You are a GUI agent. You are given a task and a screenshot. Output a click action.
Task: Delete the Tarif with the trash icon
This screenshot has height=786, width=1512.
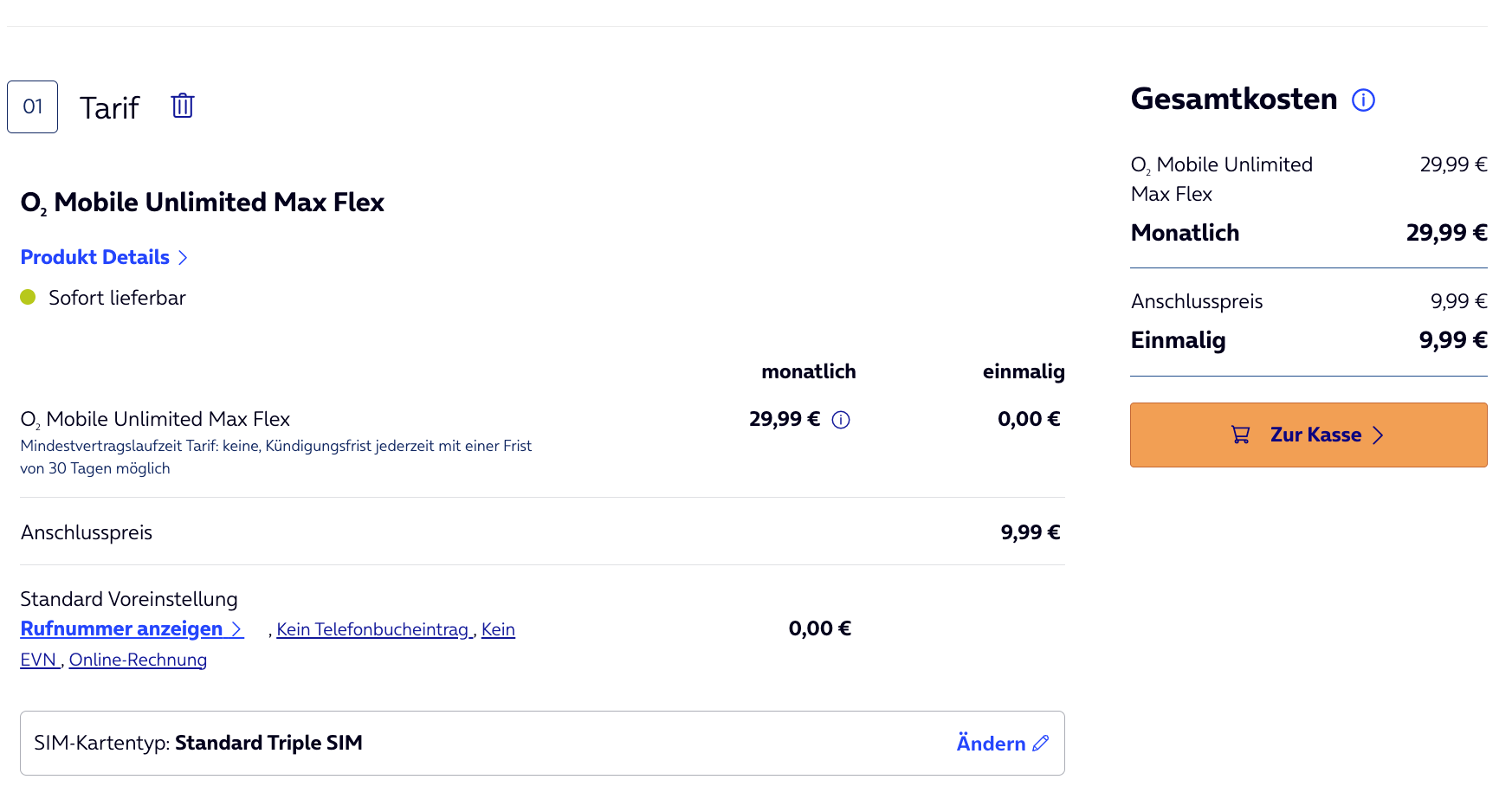click(x=183, y=106)
